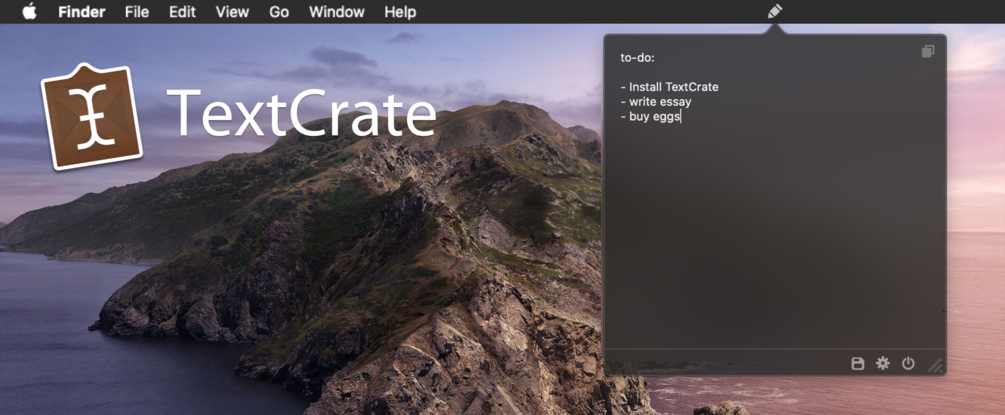
Task: Click the "- write essay" line
Action: [656, 102]
